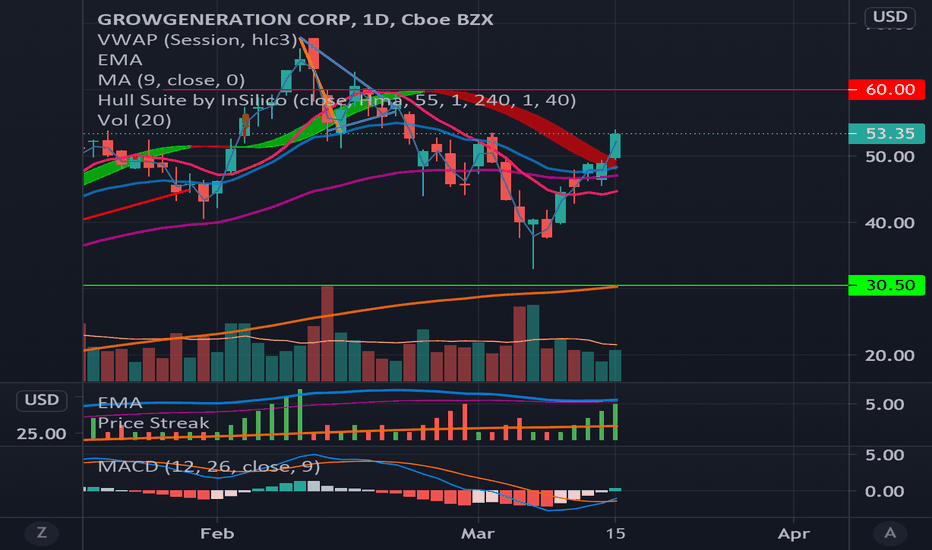Viewport: 932px width, 550px height.
Task: Select the 60.00 red price label
Action: [886, 90]
